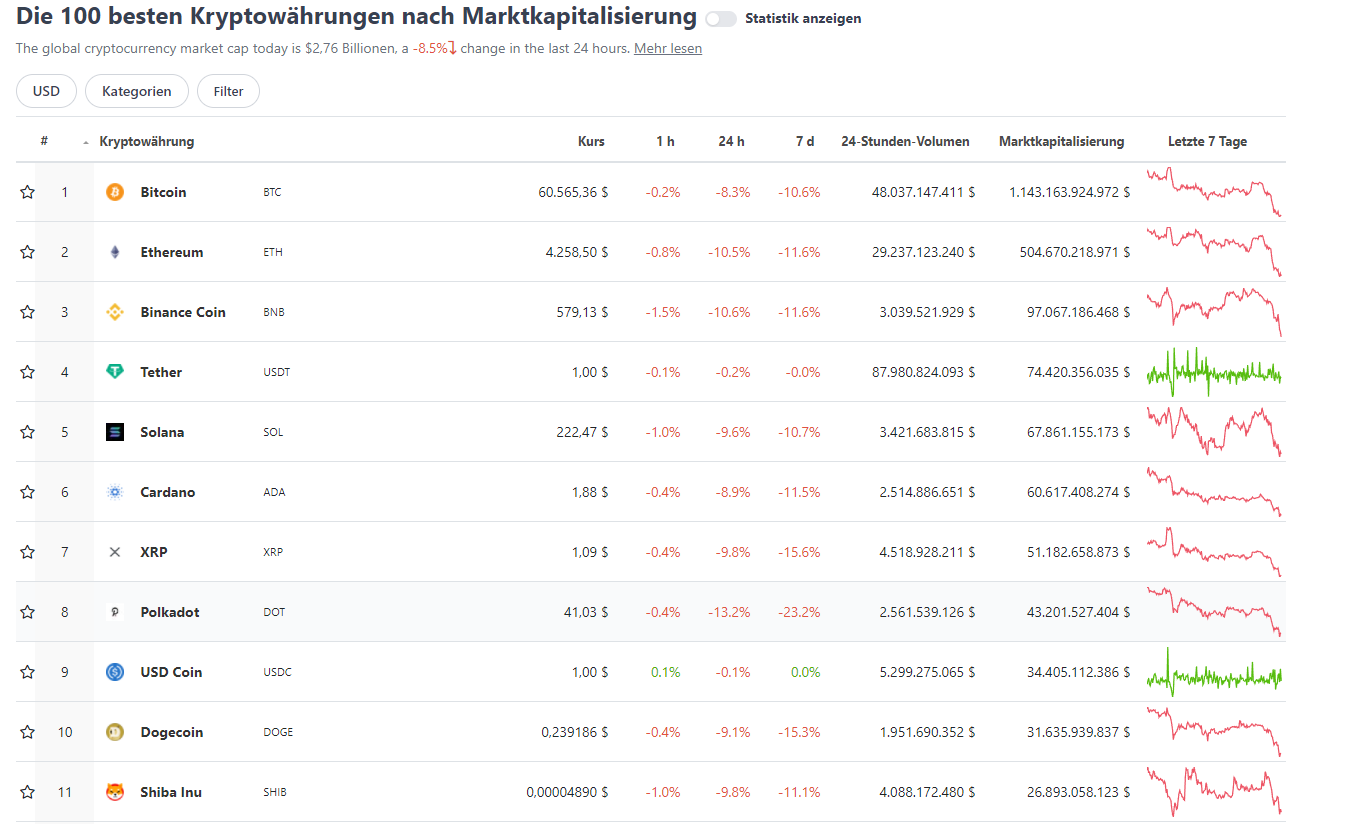Click Ethereum price 4.258,50 $
Screen dimensions: 1369x824
coord(577,252)
